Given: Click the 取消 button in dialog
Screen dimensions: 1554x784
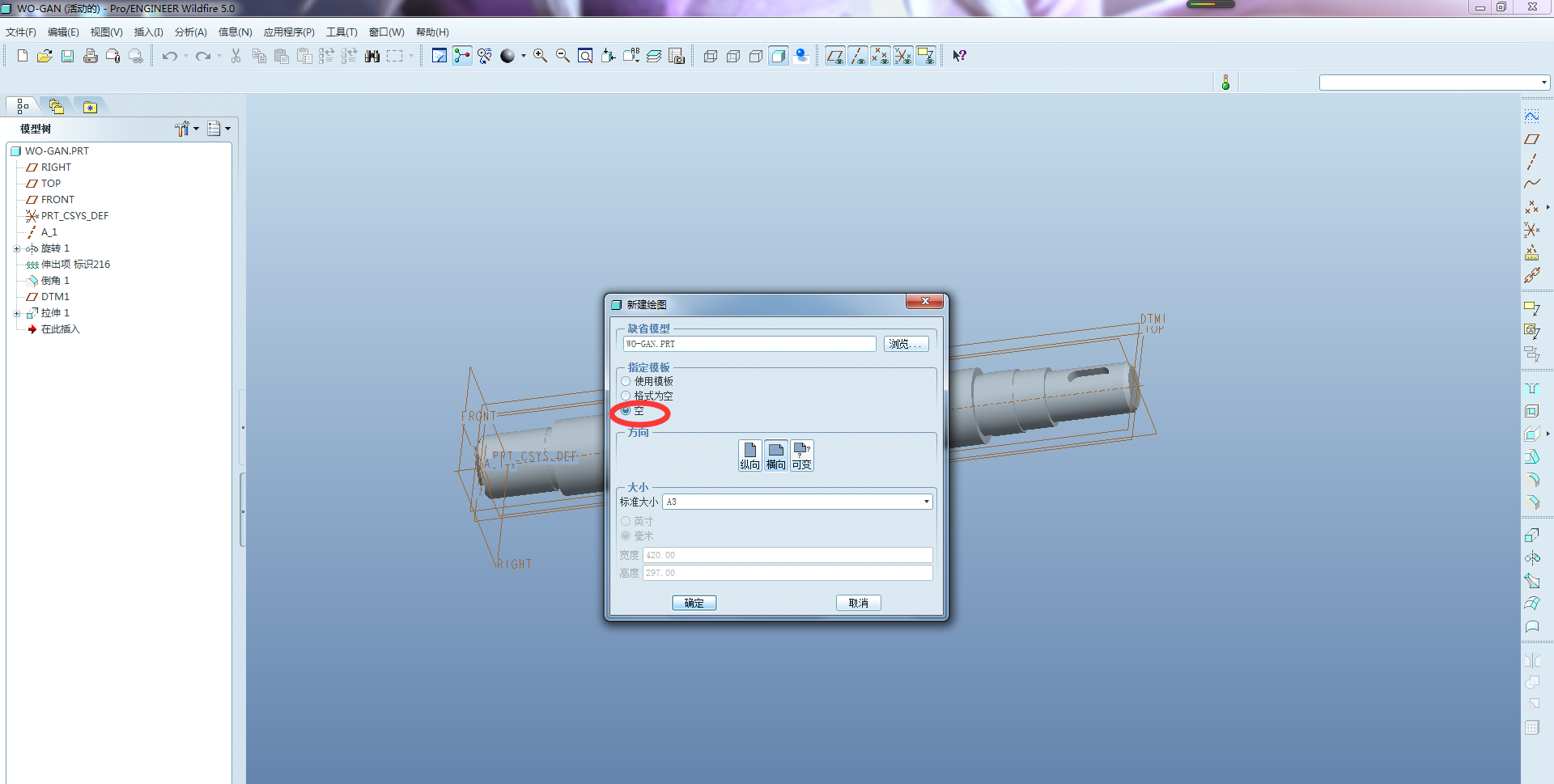Looking at the screenshot, I should point(858,603).
